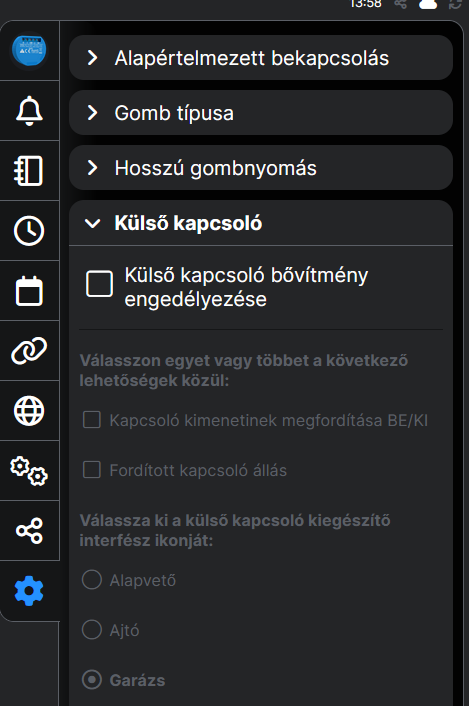
Task: Open the calendar schedule icon
Action: coord(29,291)
